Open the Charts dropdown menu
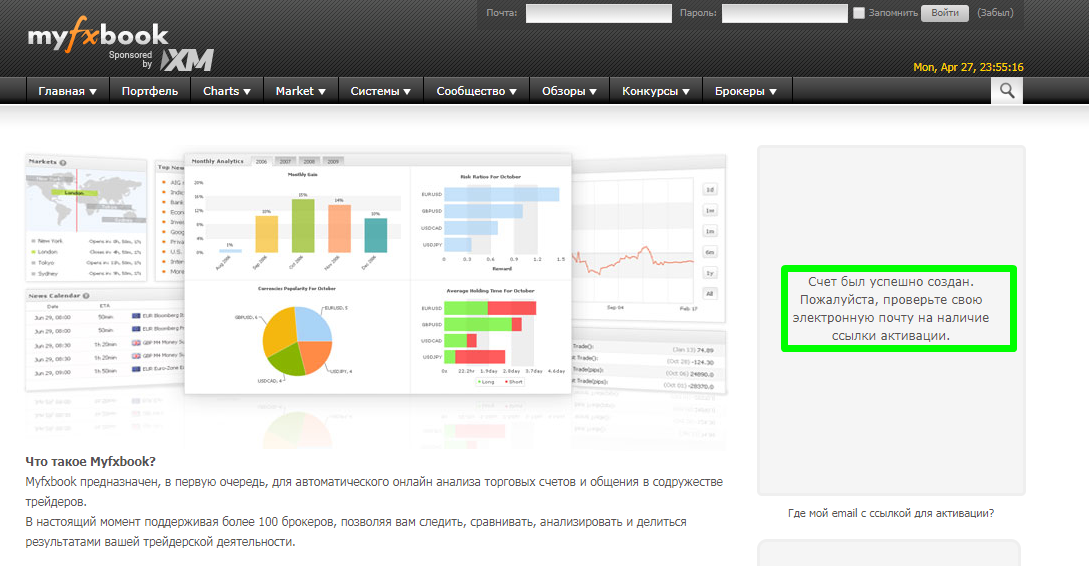This screenshot has height=566, width=1089. tap(226, 91)
